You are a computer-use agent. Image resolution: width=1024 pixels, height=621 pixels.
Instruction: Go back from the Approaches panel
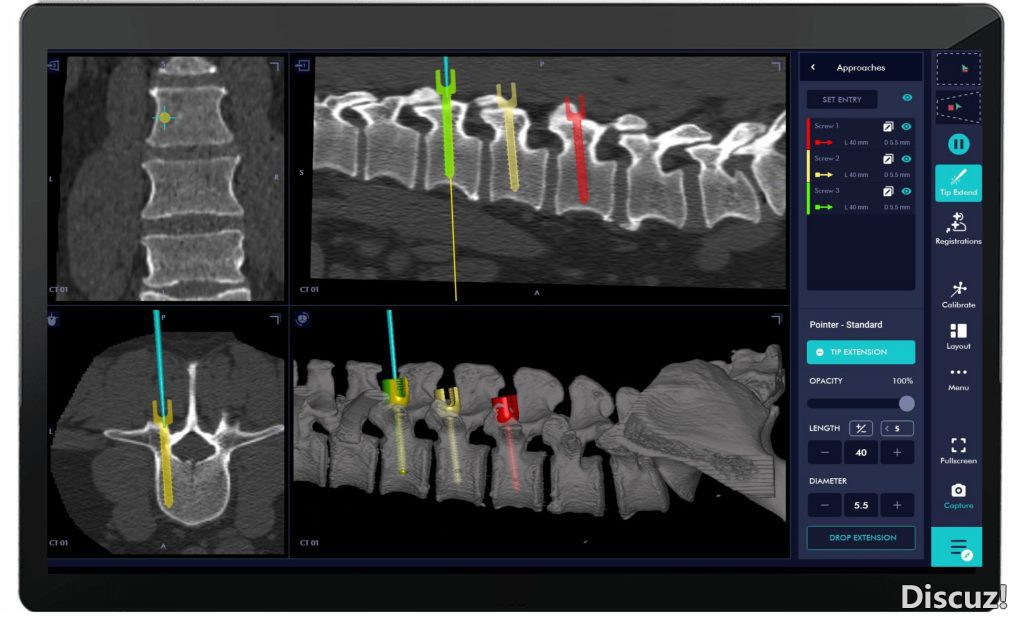(x=812, y=67)
